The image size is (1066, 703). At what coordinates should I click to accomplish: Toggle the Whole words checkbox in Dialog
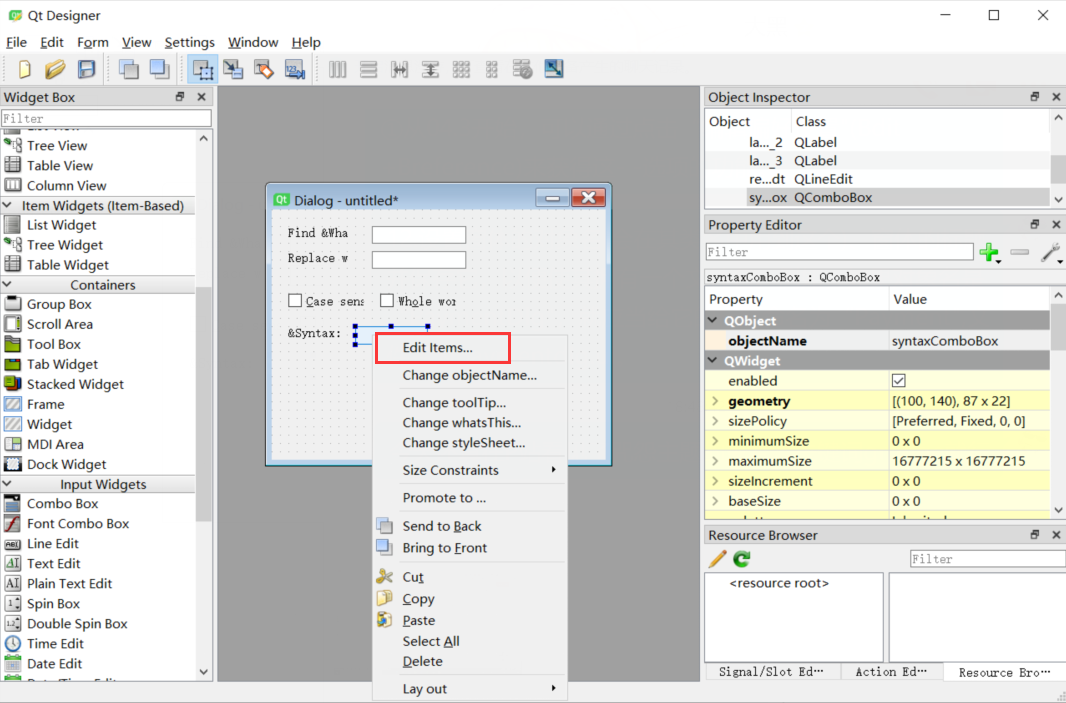[387, 301]
